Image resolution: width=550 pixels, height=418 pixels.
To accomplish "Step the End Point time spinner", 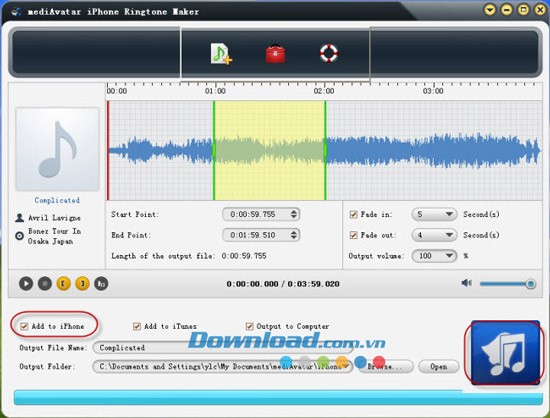I will coord(294,235).
